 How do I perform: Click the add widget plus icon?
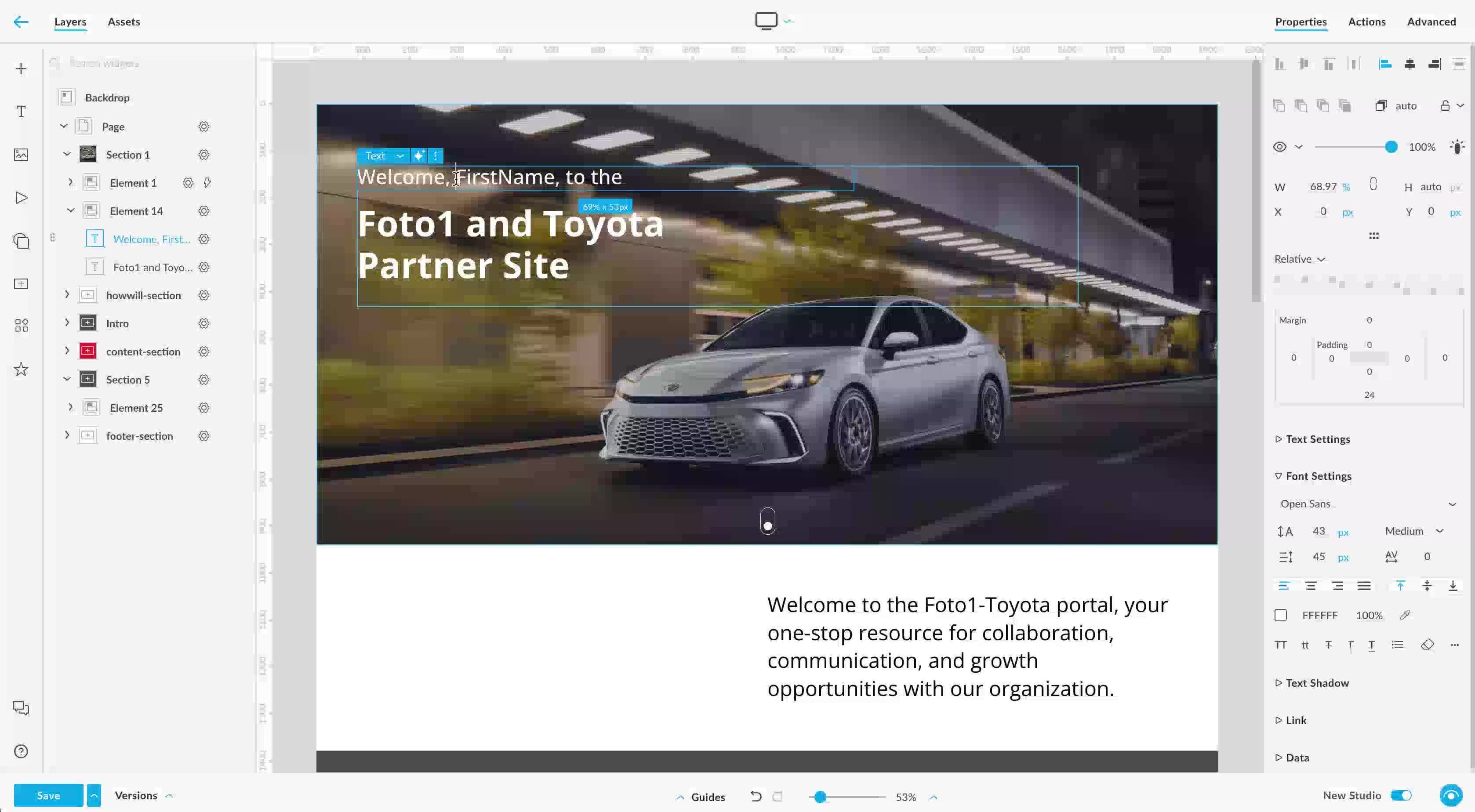point(21,69)
